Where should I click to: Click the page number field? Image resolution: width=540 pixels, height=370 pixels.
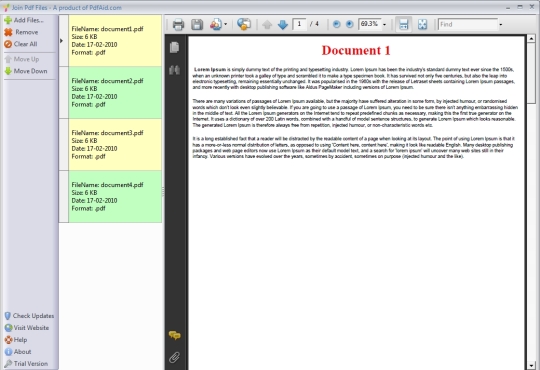coord(299,24)
